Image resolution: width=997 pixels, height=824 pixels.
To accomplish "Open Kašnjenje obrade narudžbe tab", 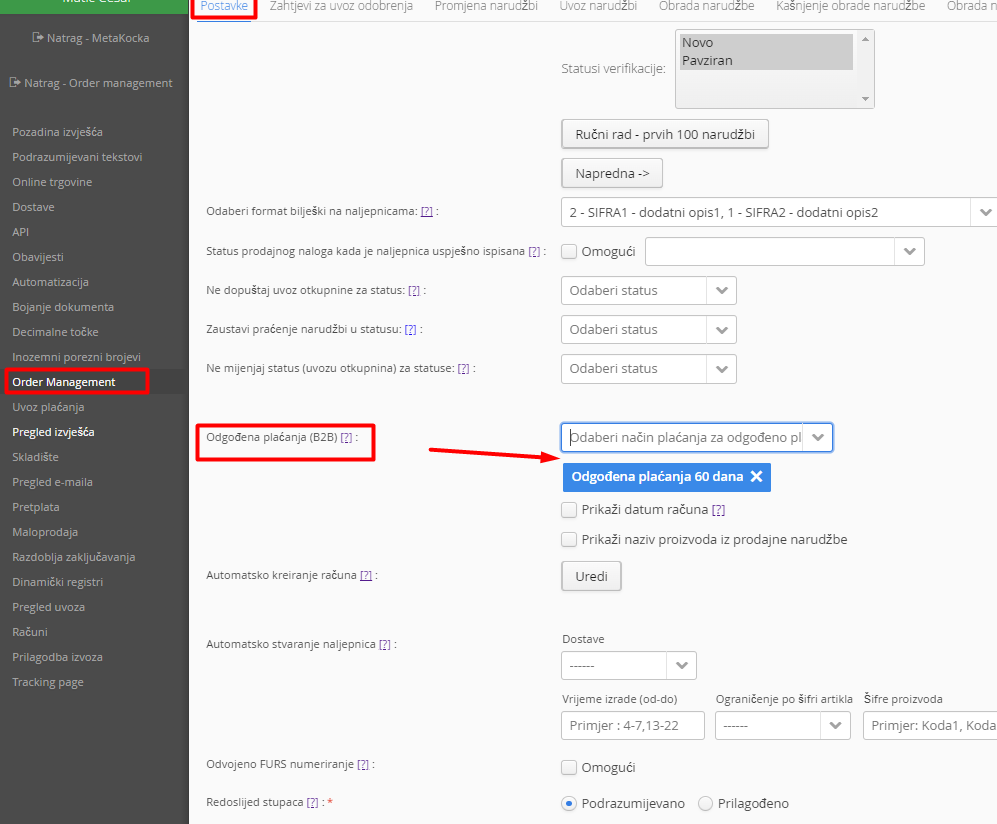I will pyautogui.click(x=851, y=6).
